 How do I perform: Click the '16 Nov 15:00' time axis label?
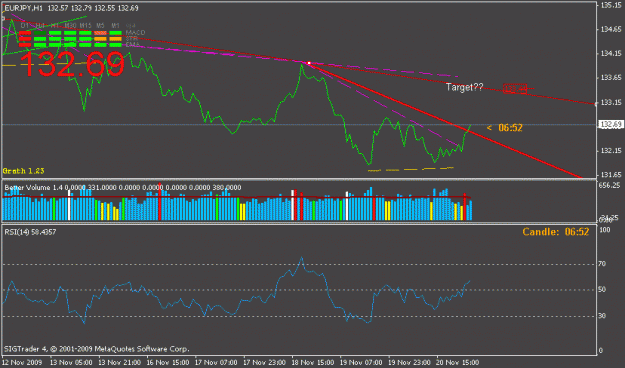click(167, 362)
